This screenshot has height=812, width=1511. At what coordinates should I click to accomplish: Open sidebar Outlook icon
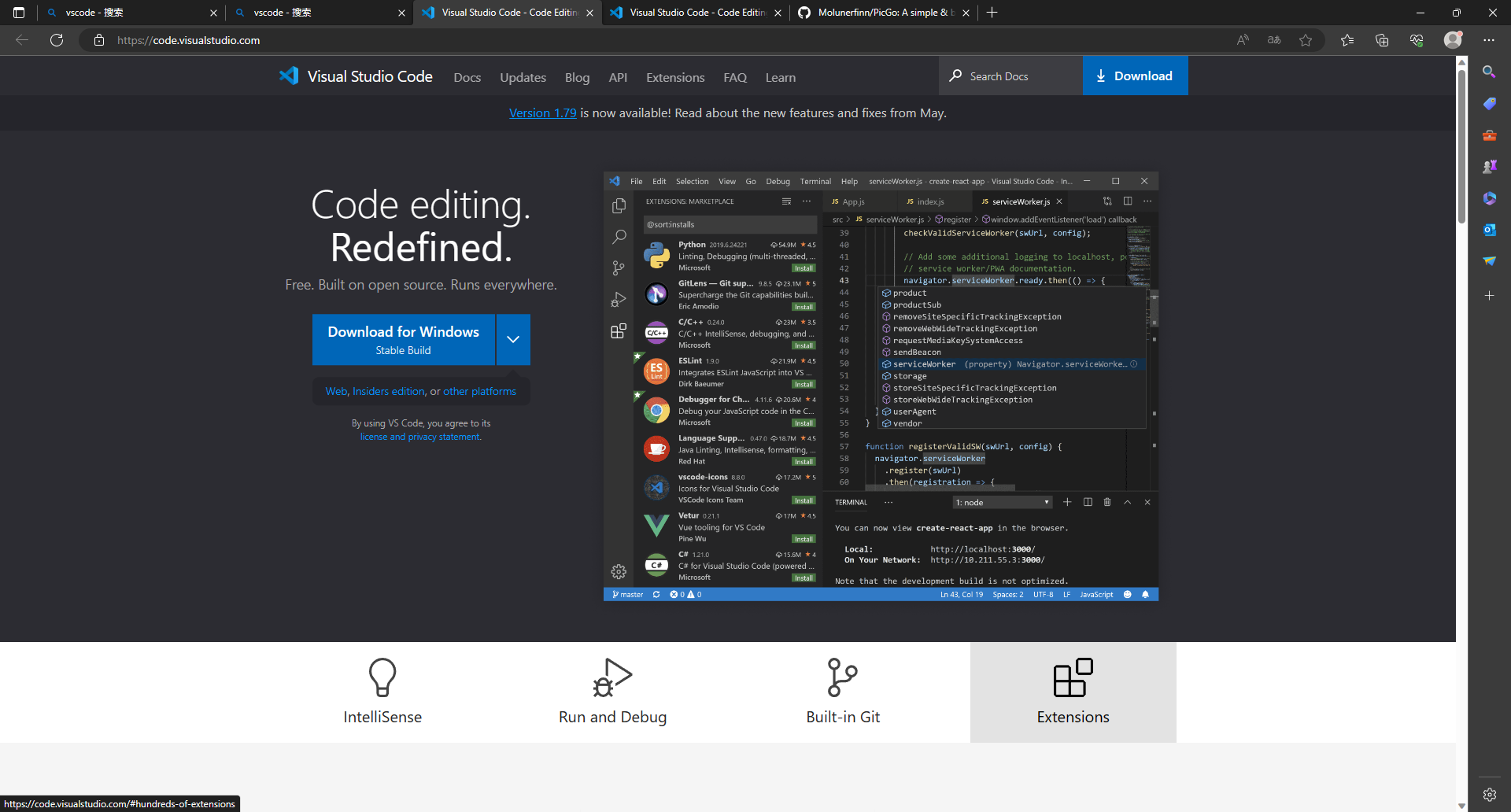click(1489, 230)
